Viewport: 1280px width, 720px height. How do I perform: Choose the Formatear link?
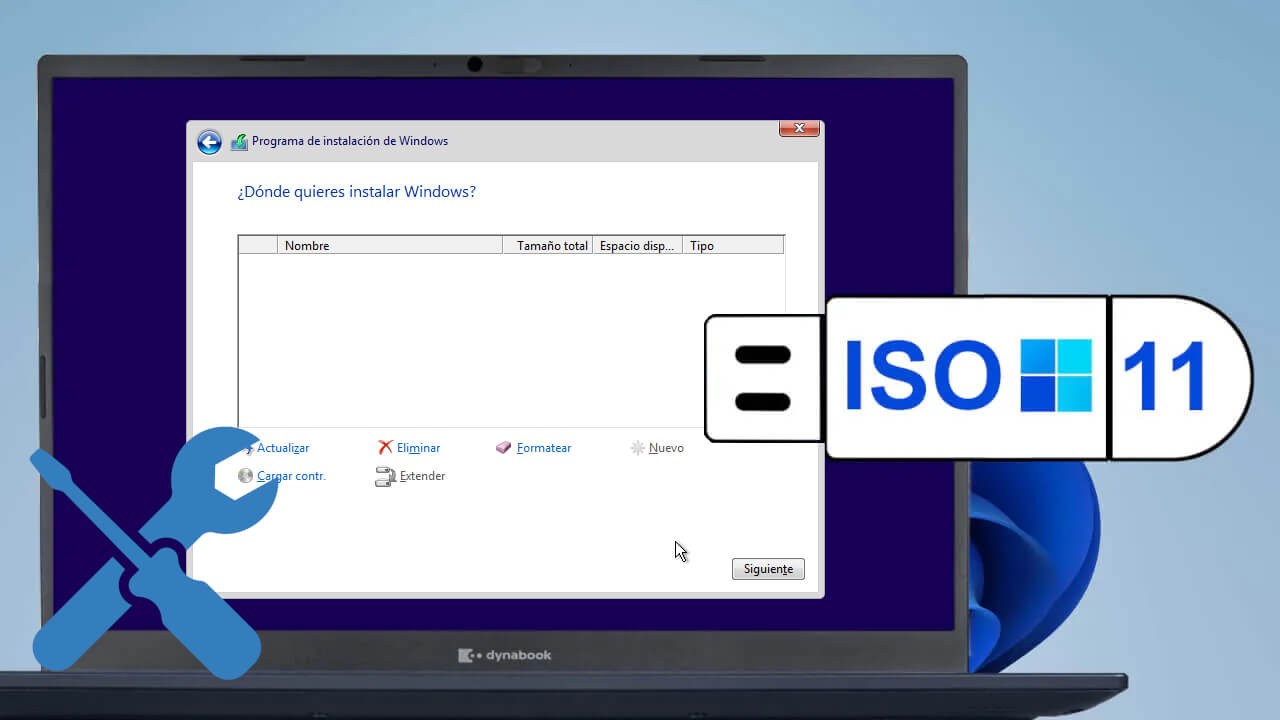tap(544, 448)
